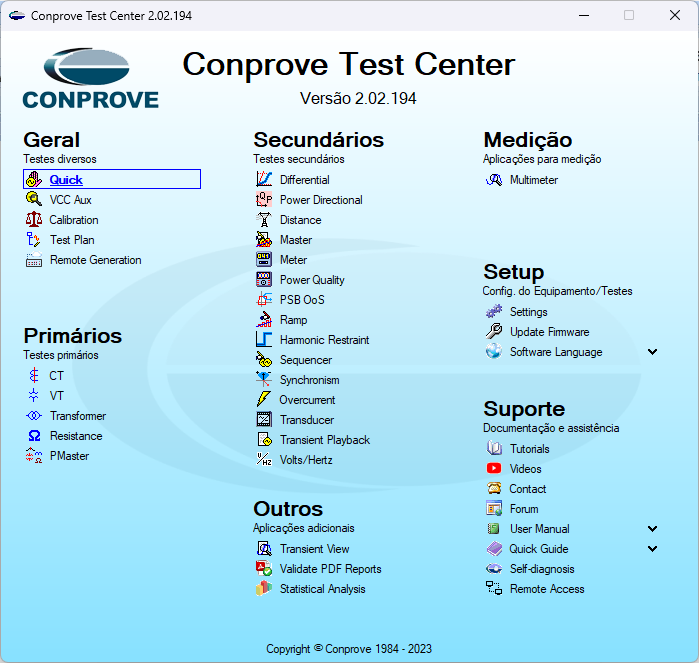Viewport: 699px width, 663px height.
Task: Open the Statistical Analysis label
Action: pos(322,589)
